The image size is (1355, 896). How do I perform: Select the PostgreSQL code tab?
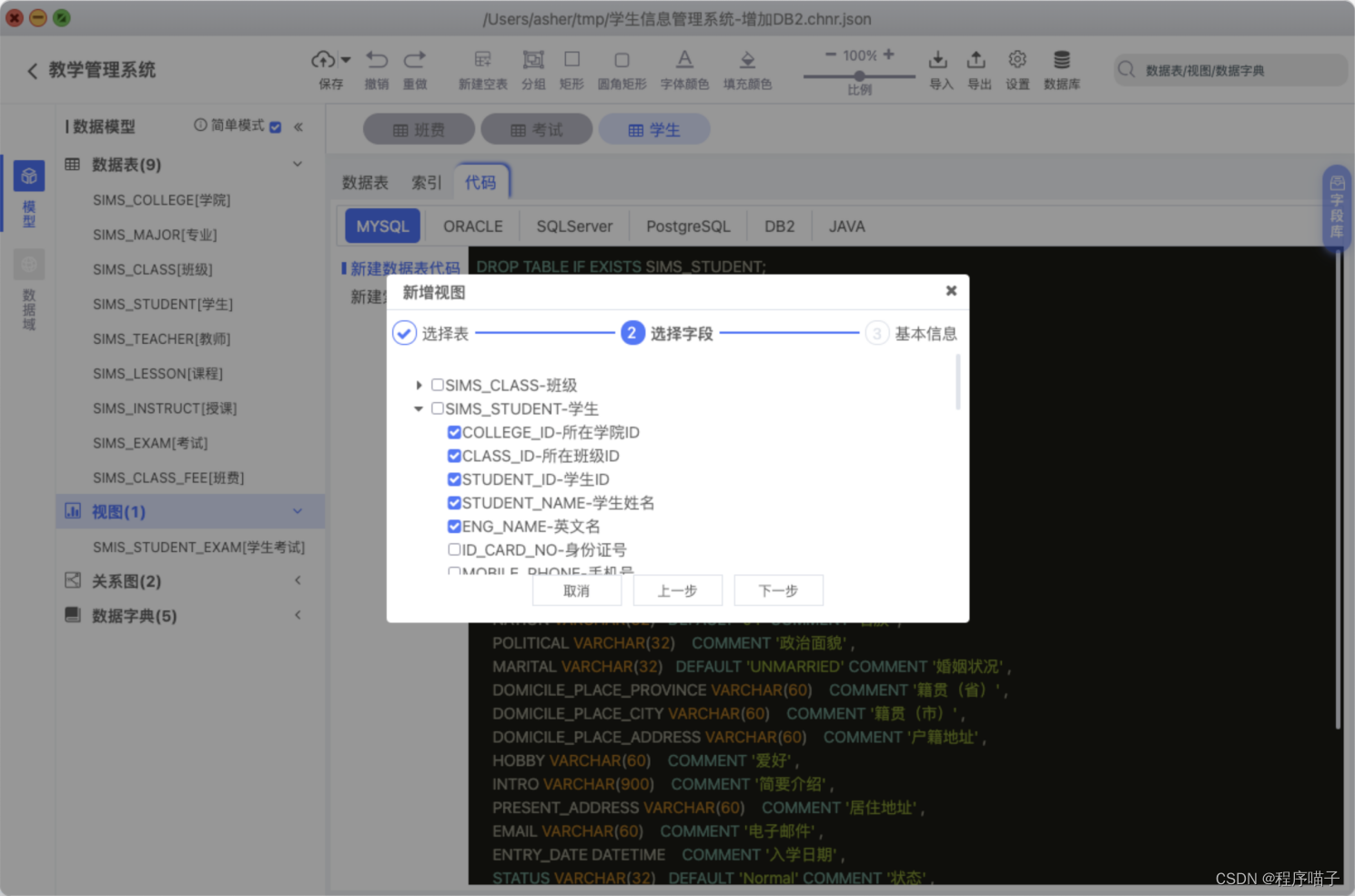pos(688,227)
